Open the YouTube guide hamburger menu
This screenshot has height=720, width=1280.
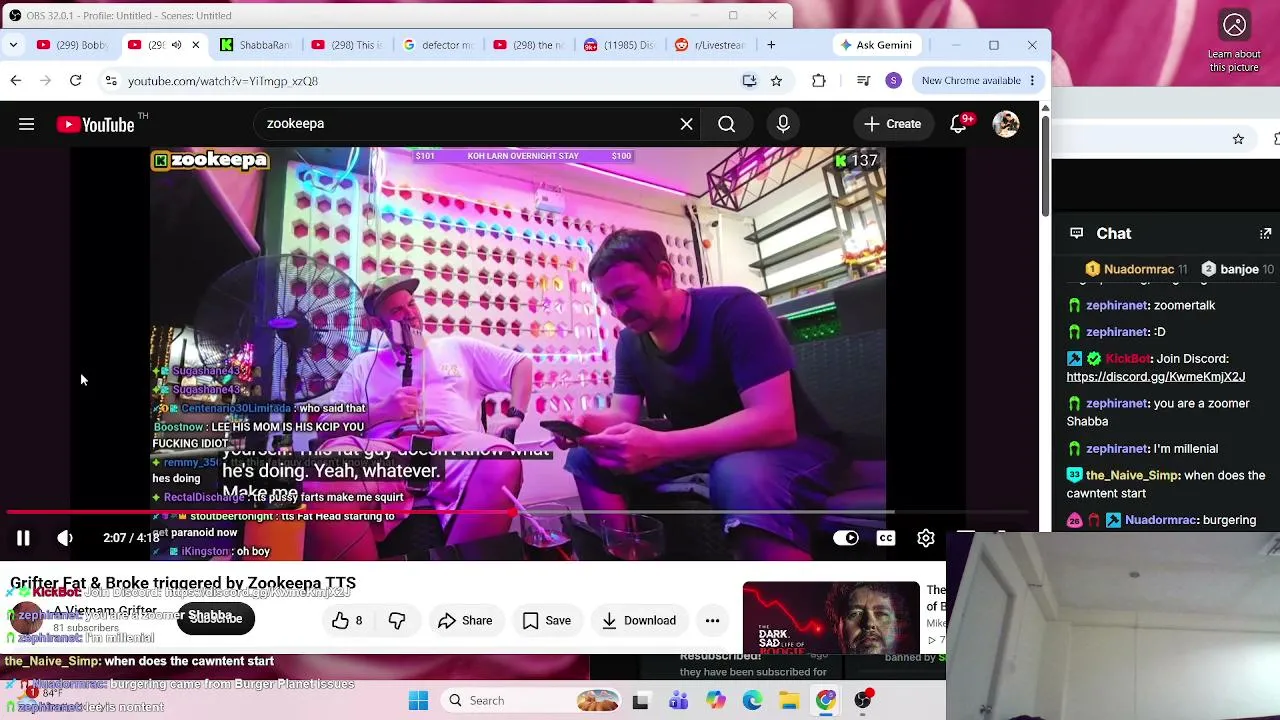click(27, 124)
